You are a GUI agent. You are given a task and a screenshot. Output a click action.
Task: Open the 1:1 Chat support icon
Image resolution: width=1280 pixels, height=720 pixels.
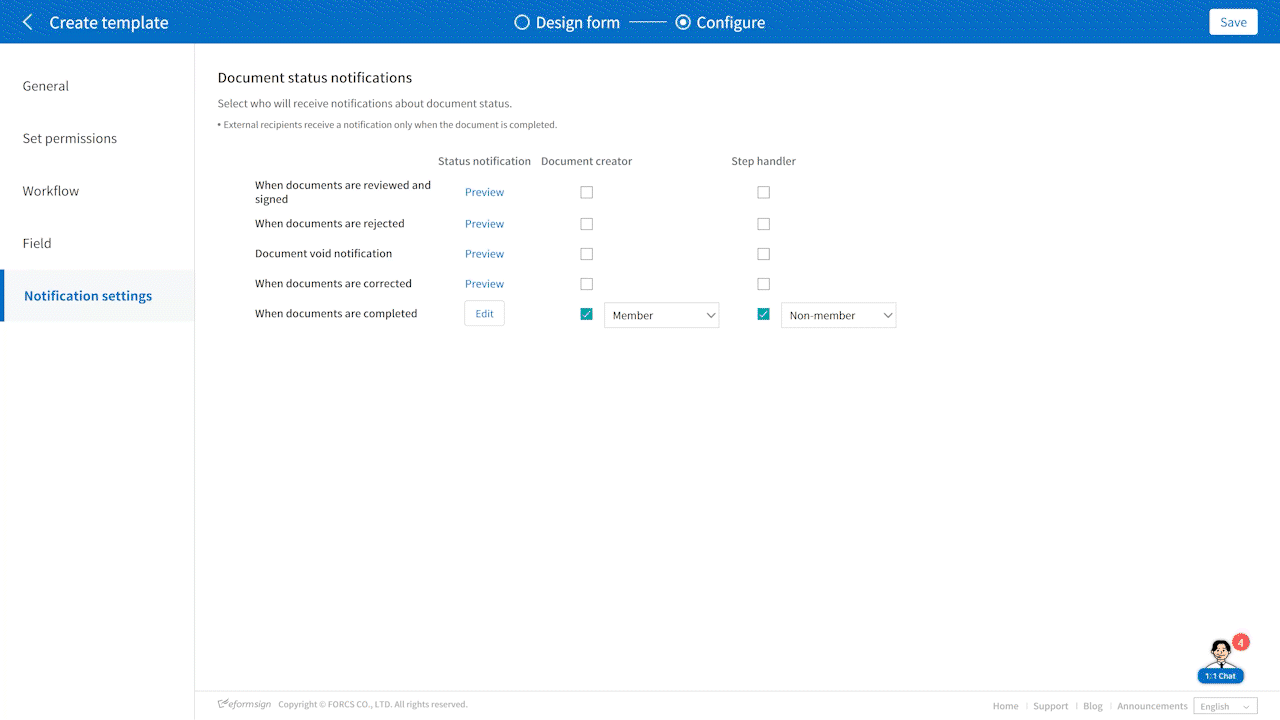click(x=1221, y=660)
